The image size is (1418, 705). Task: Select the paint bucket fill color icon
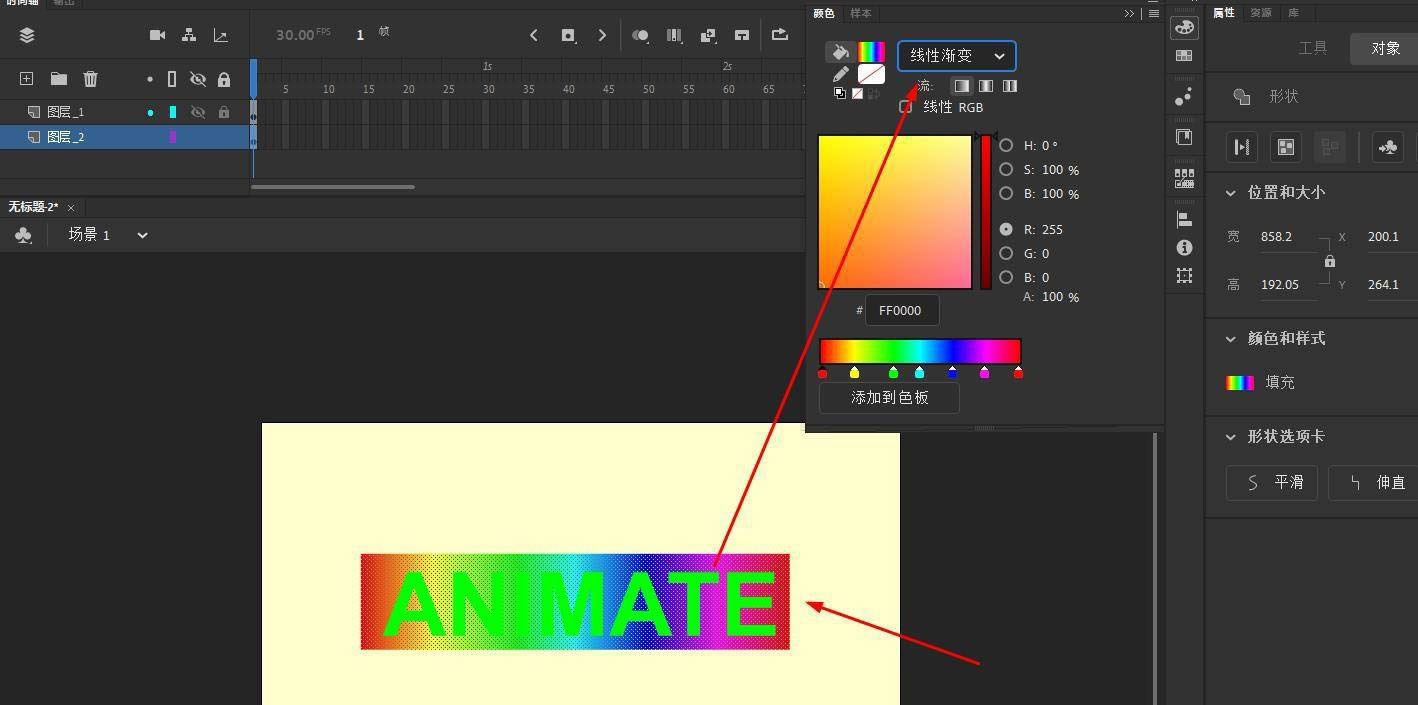(840, 52)
